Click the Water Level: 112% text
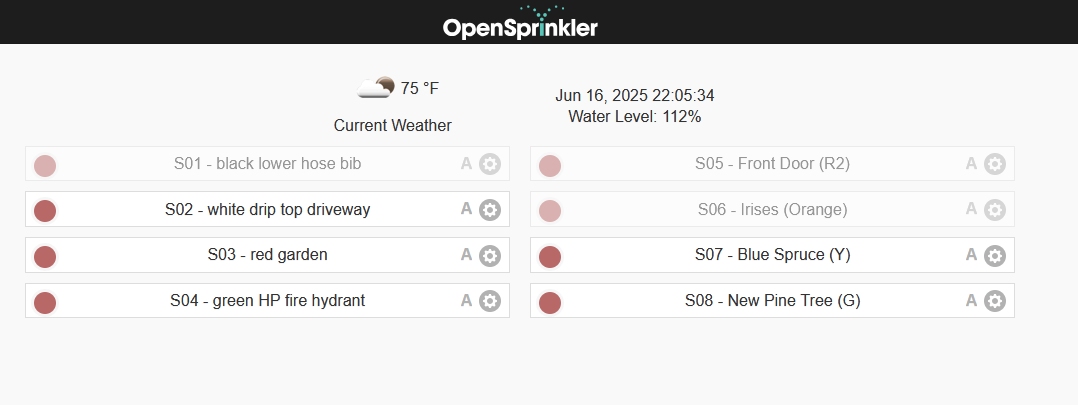 click(x=635, y=117)
